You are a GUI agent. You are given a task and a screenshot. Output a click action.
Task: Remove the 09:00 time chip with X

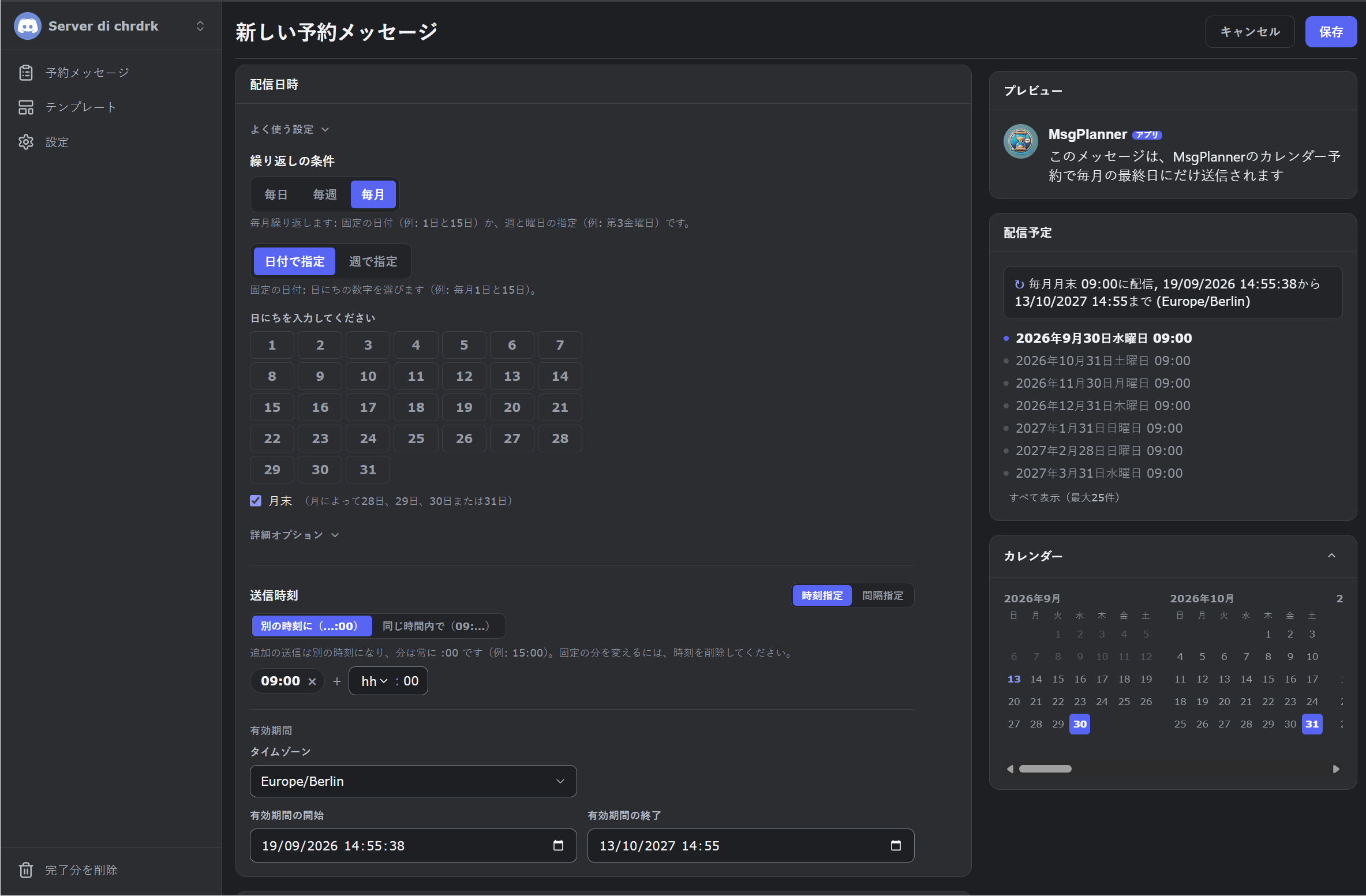[x=312, y=681]
